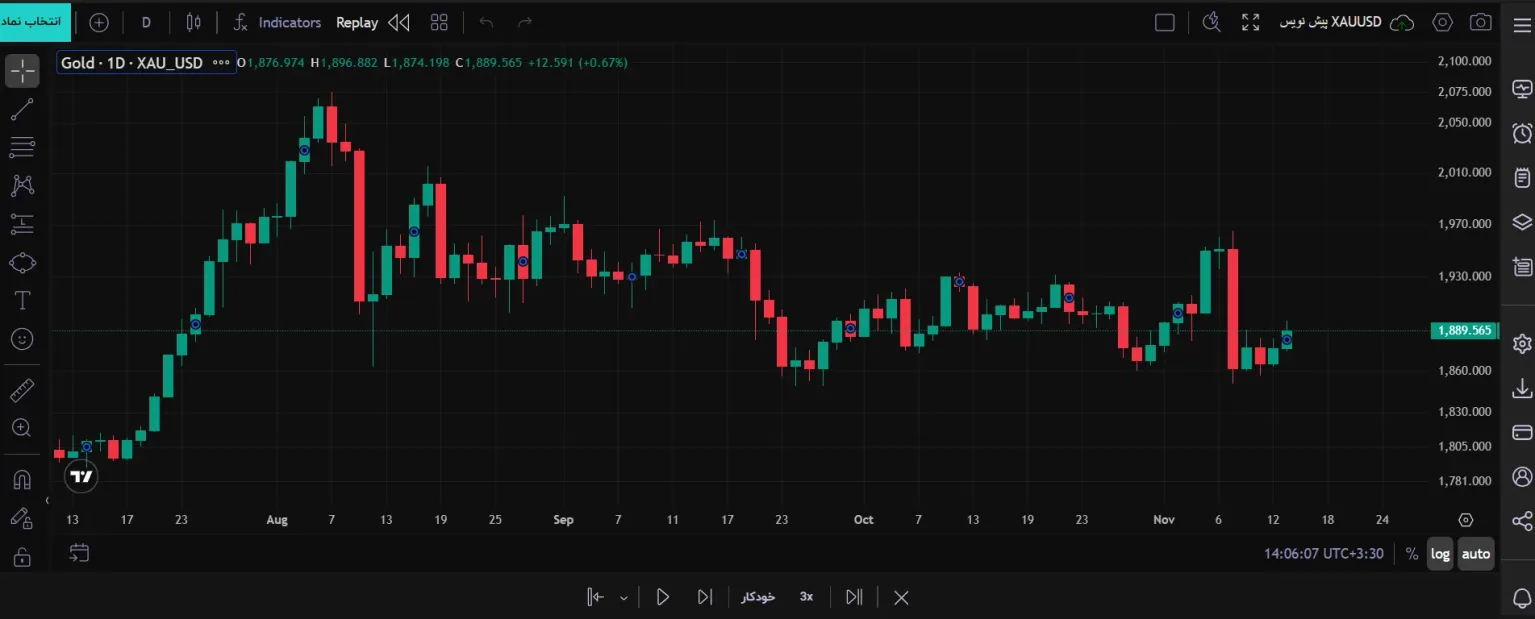Open the Indicators menu

pos(277,22)
